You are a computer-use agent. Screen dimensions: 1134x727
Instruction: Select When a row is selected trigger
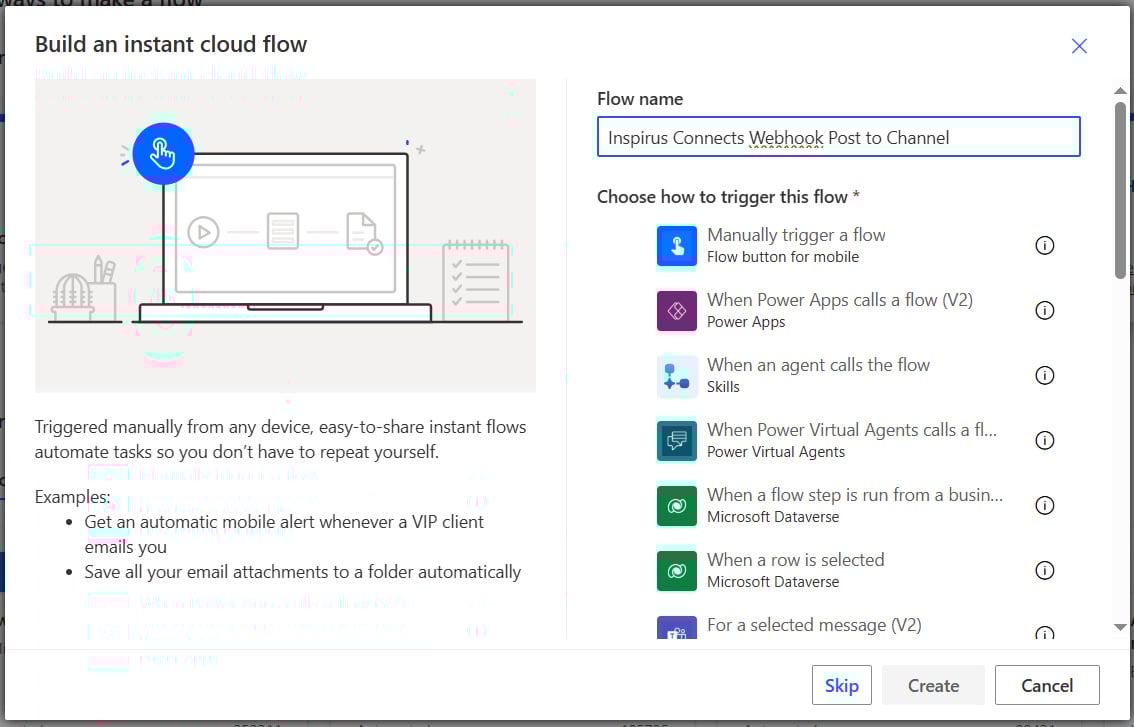(x=856, y=571)
